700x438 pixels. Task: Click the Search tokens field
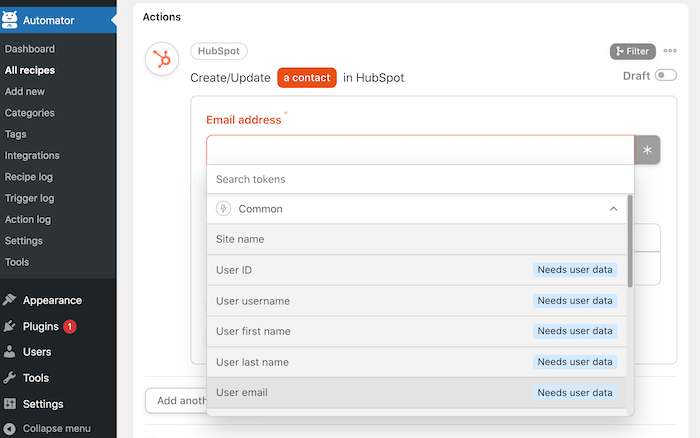point(420,179)
